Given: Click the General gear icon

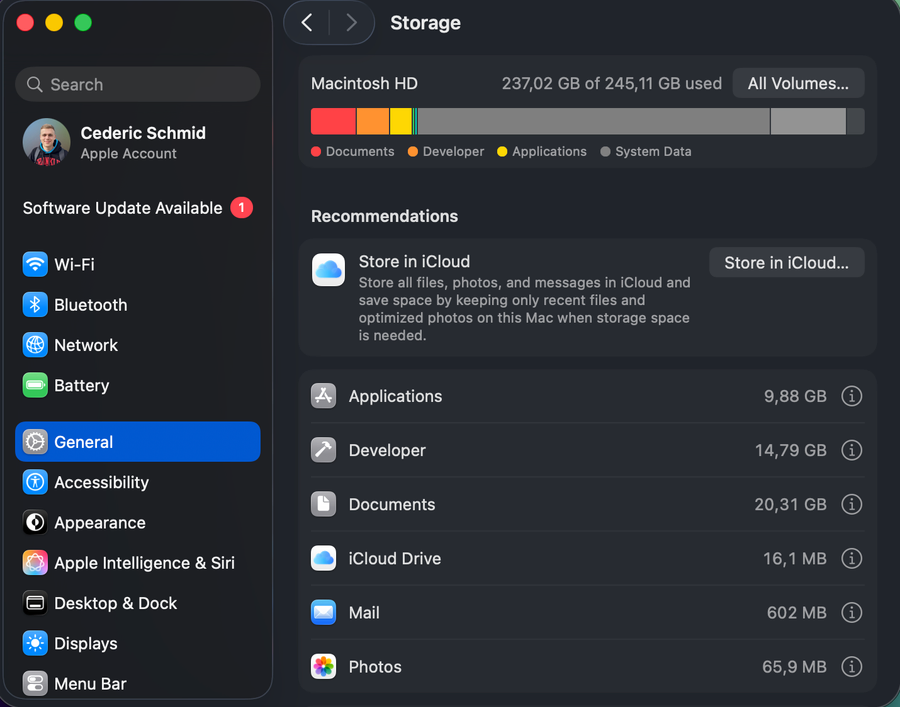Looking at the screenshot, I should (35, 441).
